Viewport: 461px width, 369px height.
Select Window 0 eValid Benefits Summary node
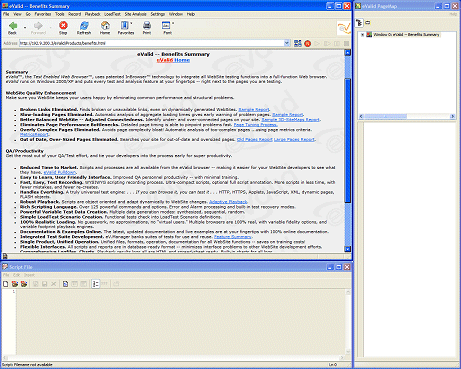[x=406, y=35]
